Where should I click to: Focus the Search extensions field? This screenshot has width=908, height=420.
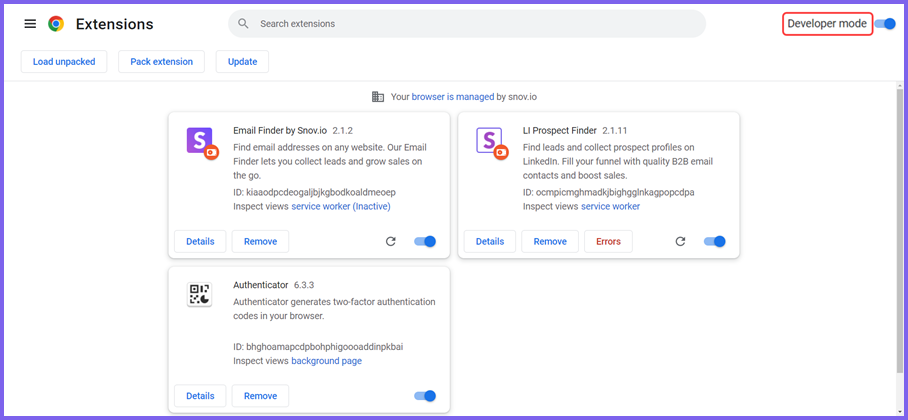467,24
